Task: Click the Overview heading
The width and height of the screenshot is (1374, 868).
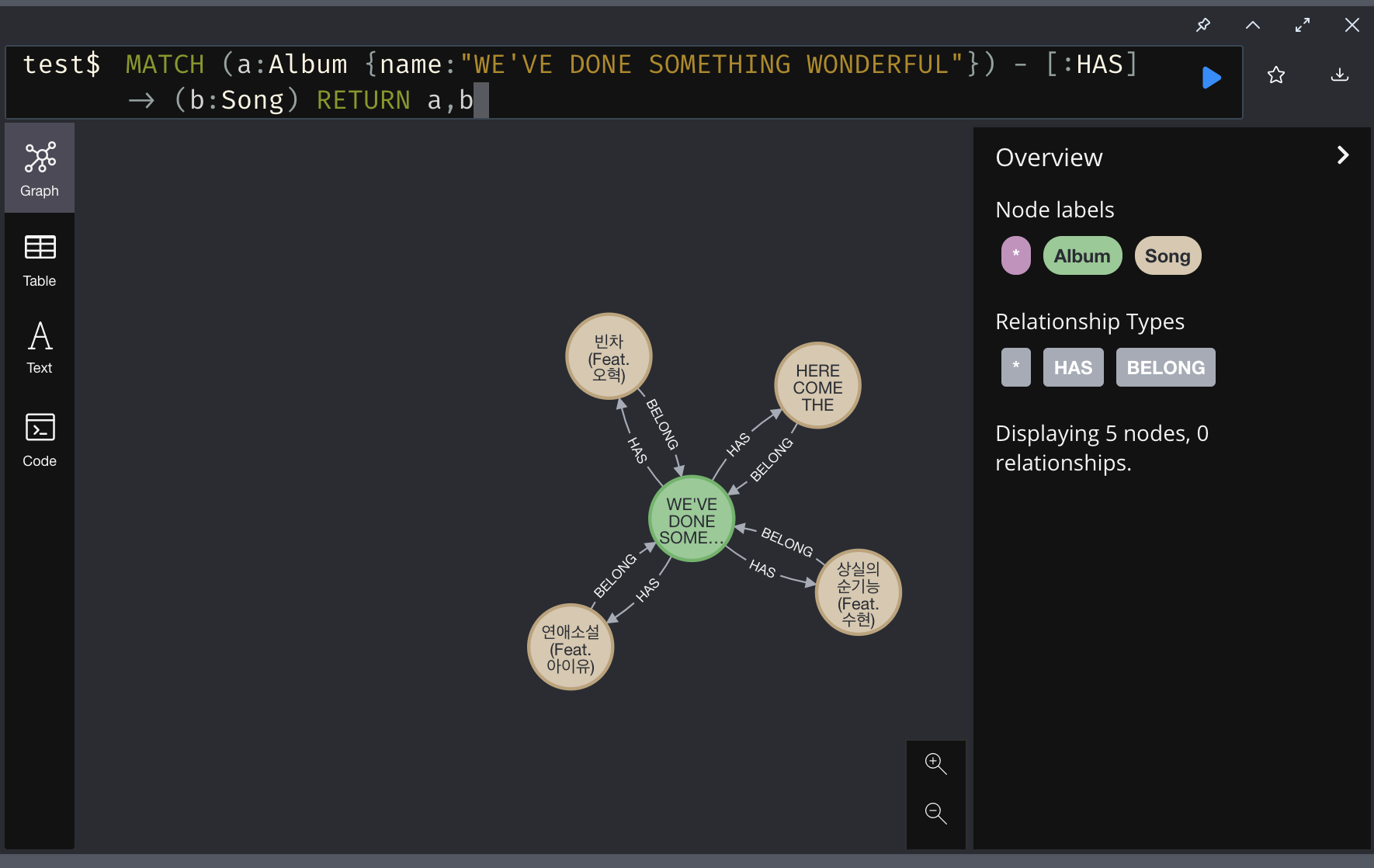Action: [x=1049, y=158]
